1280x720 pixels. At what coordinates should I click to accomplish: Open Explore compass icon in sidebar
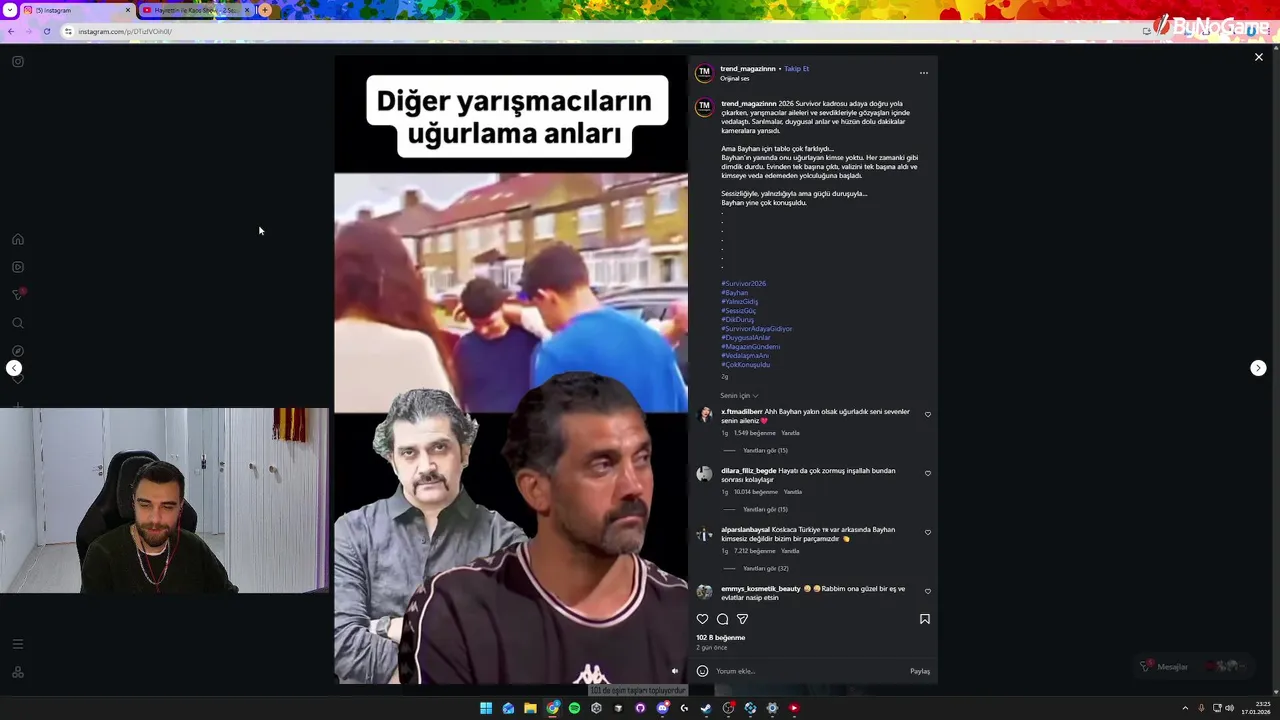[x=18, y=351]
